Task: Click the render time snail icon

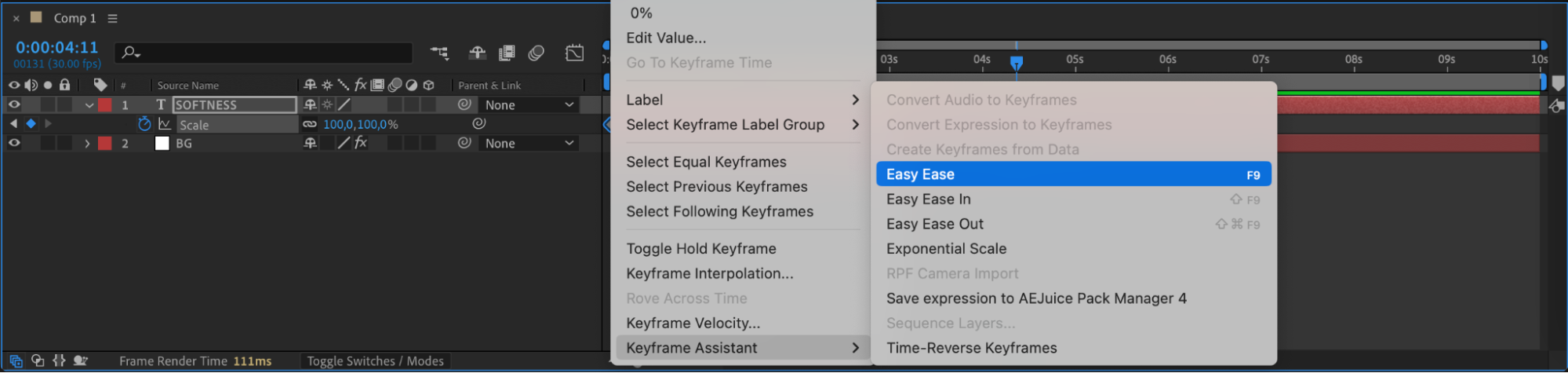Action: (x=80, y=360)
